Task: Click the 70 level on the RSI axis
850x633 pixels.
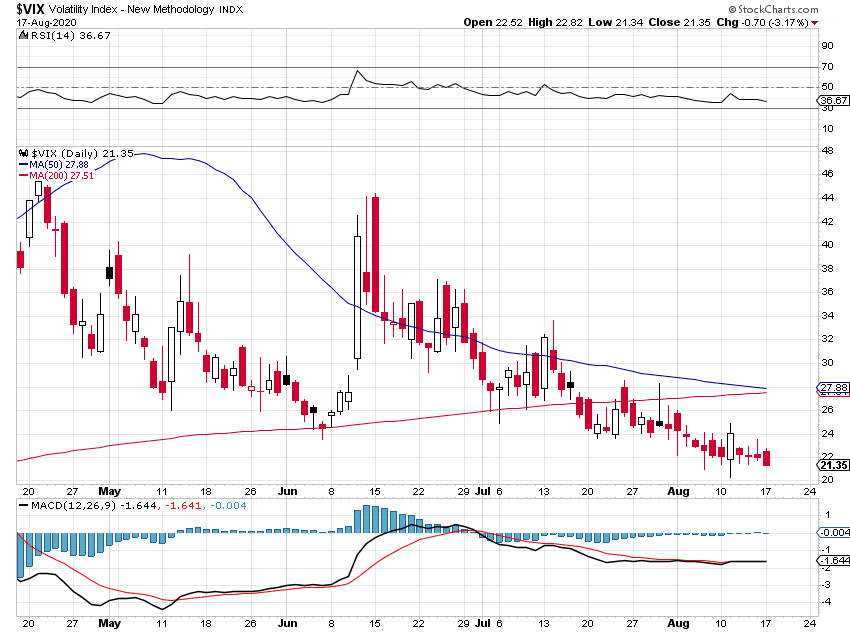Action: tap(827, 66)
